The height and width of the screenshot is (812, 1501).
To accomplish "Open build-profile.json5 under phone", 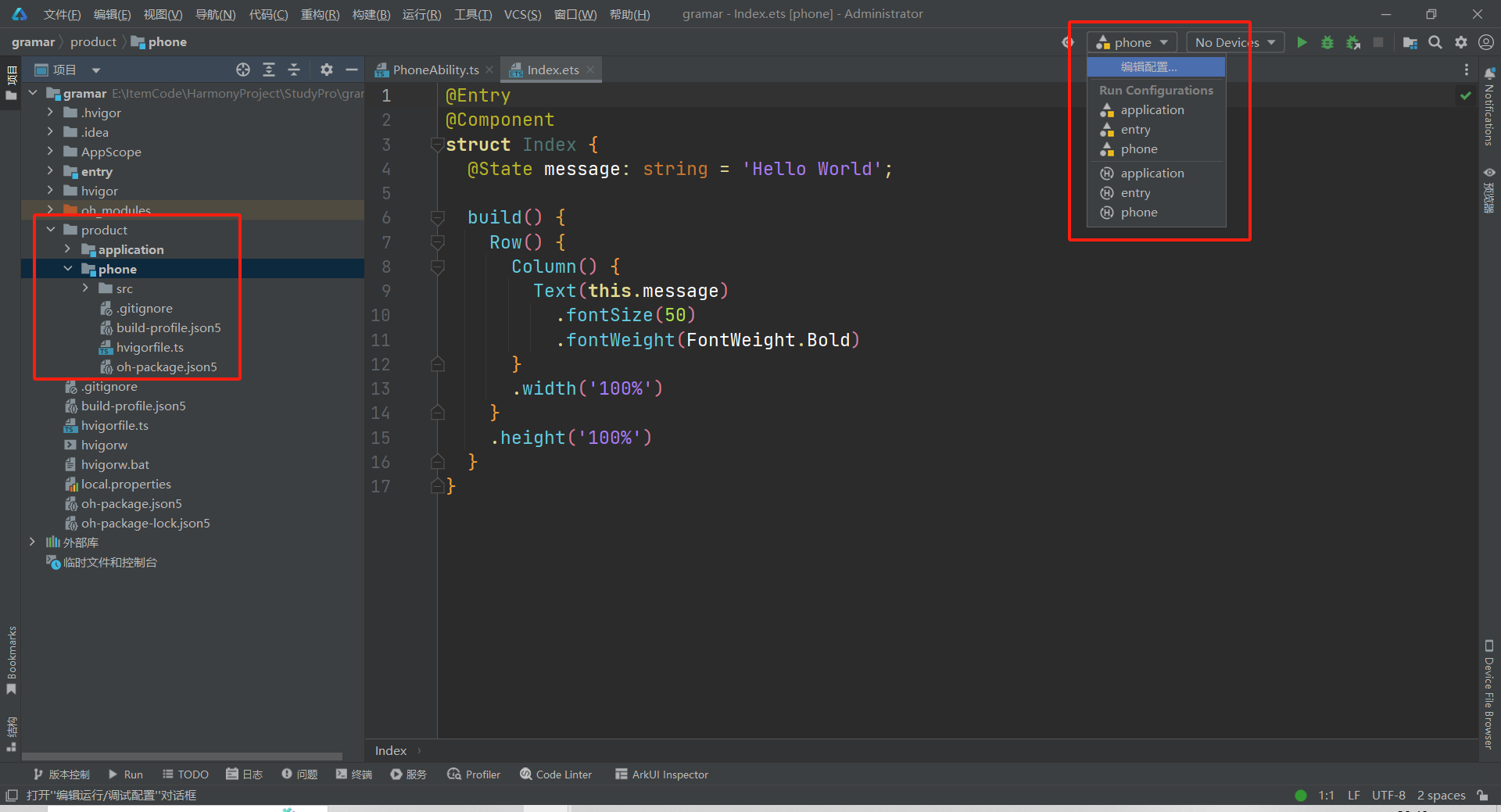I will point(168,327).
